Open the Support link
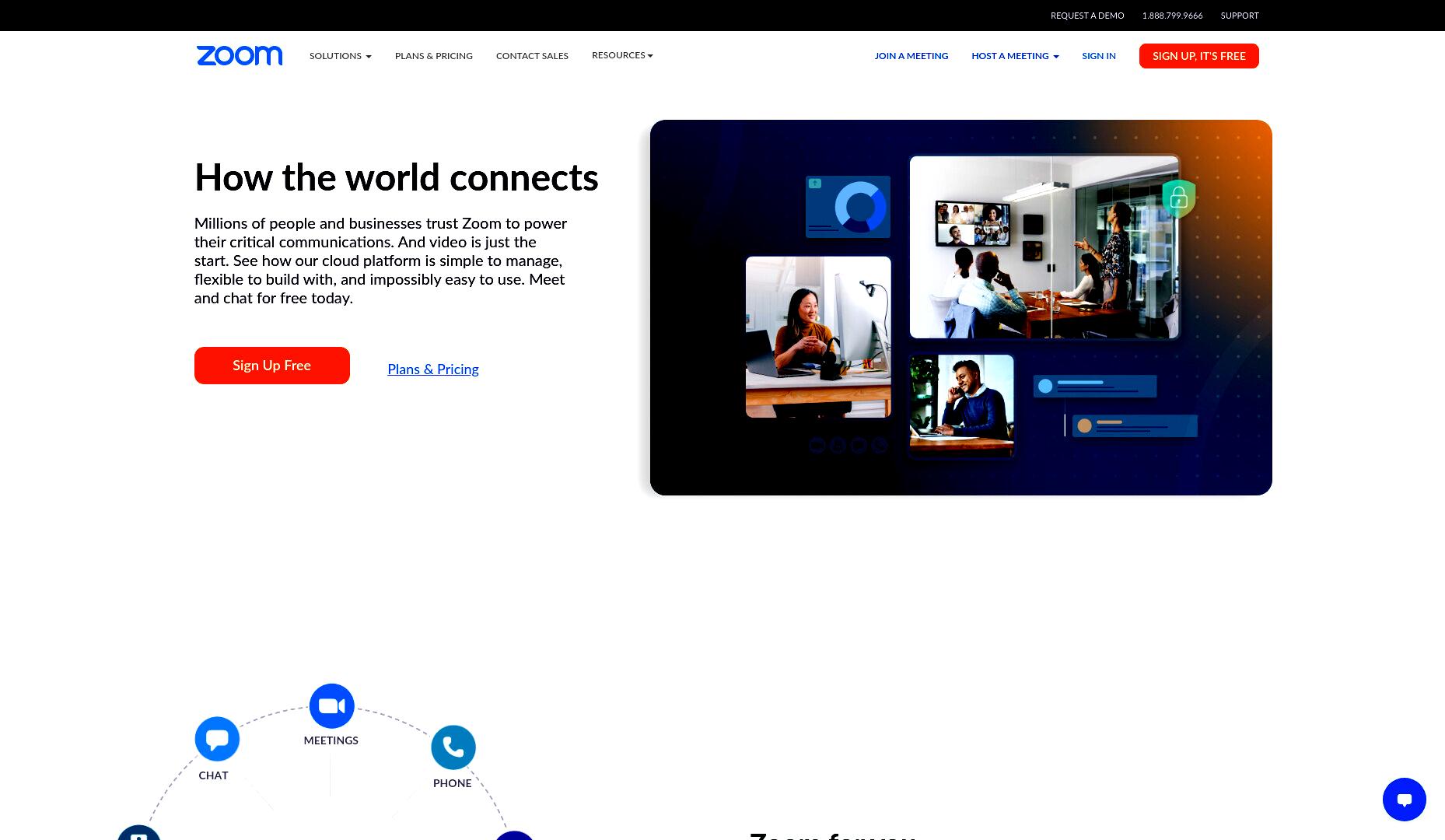 click(1240, 16)
